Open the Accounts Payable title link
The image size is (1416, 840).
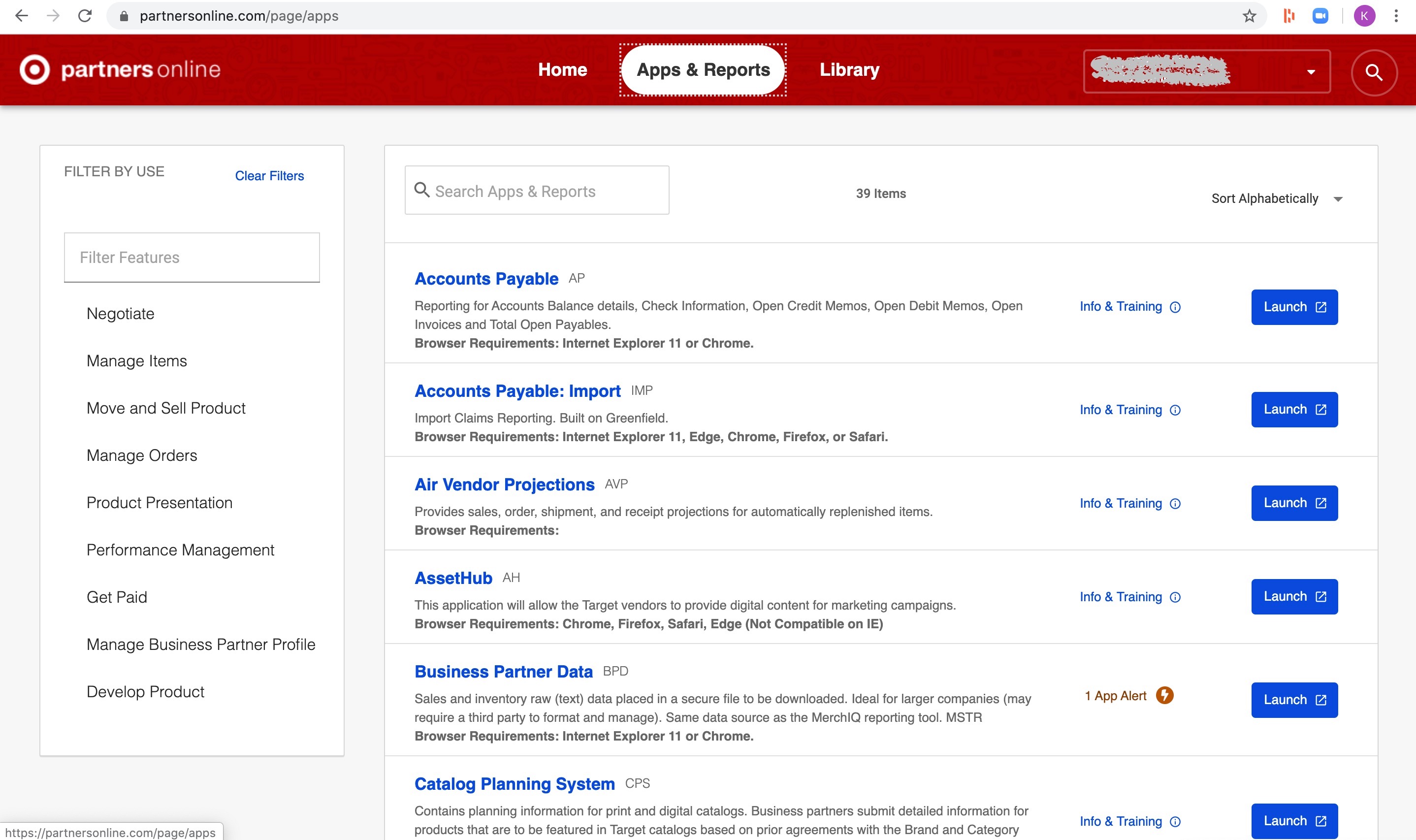point(486,279)
